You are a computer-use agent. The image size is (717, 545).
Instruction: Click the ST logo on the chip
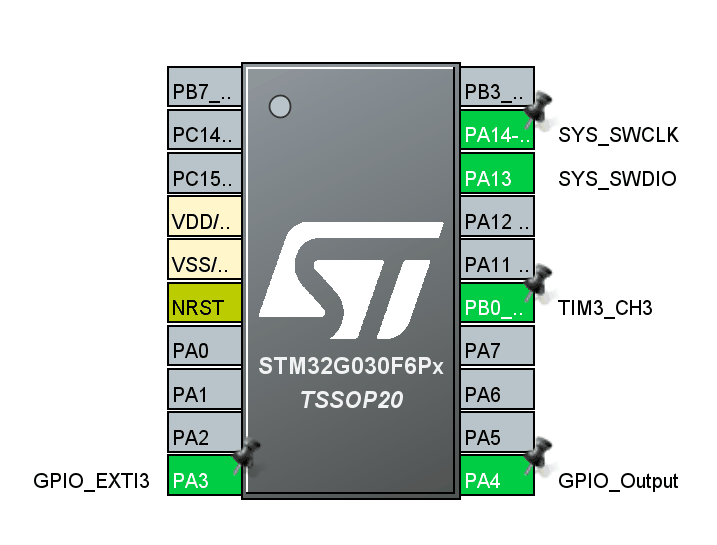point(351,280)
